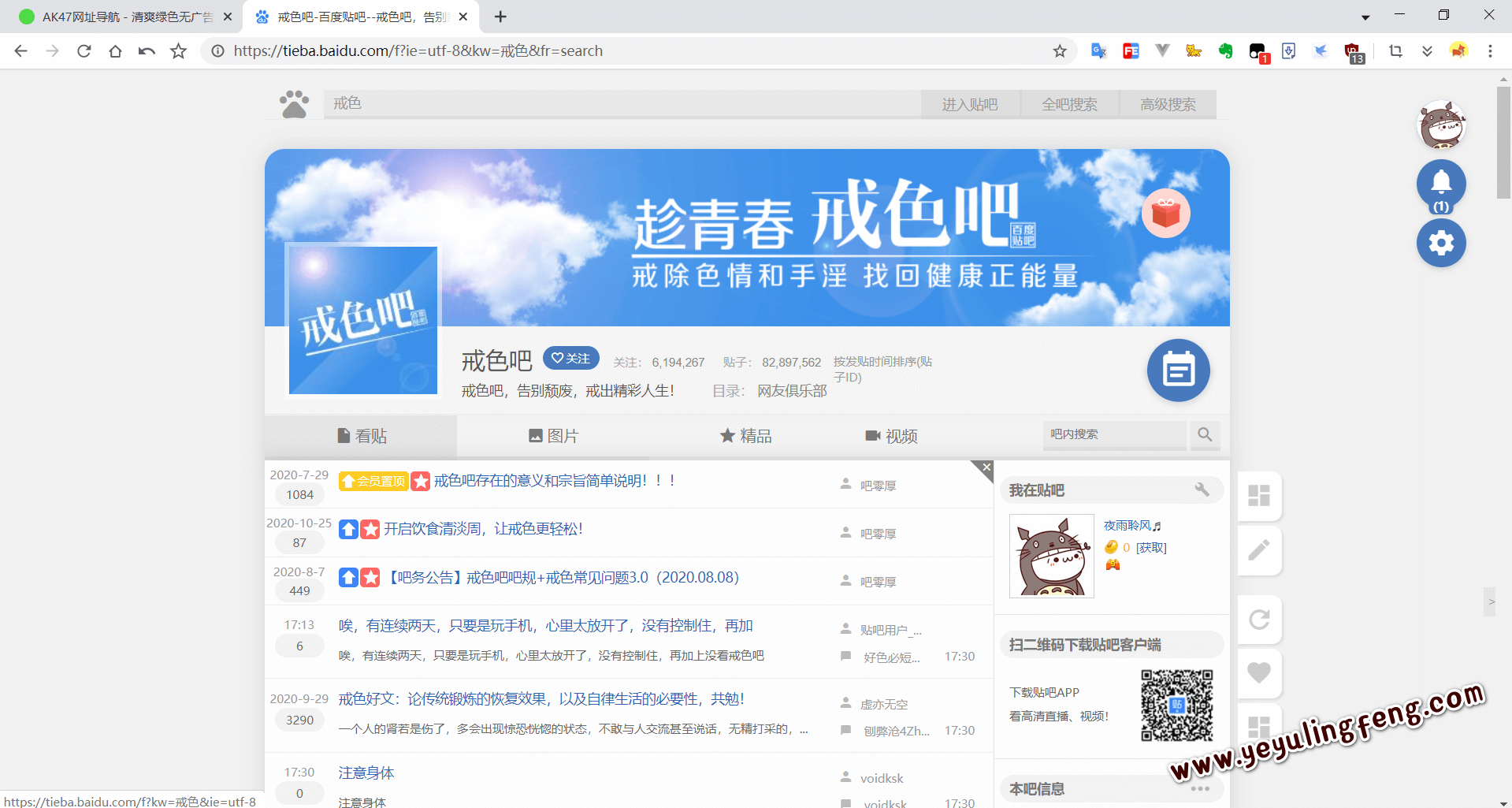The width and height of the screenshot is (1512, 808).
Task: Click the red FE extension icon
Action: point(1131,51)
